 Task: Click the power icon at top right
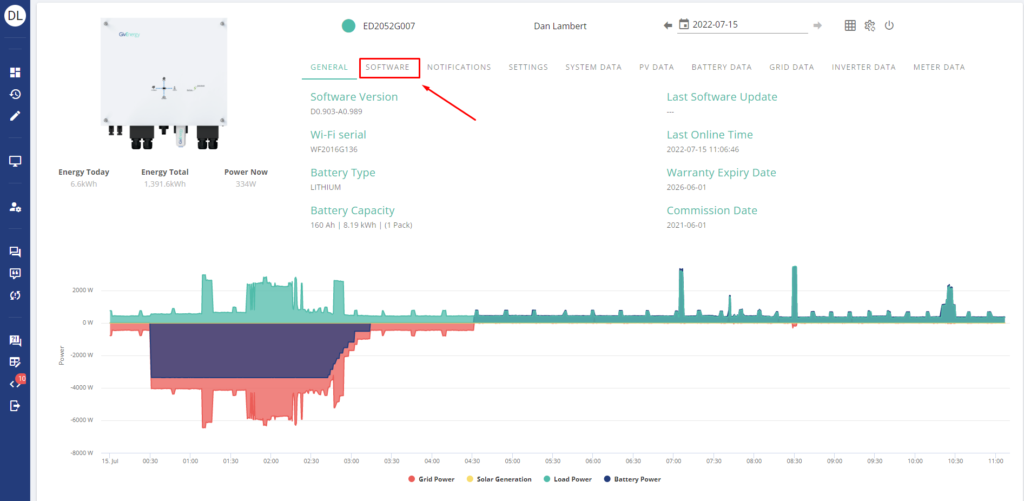pos(889,26)
